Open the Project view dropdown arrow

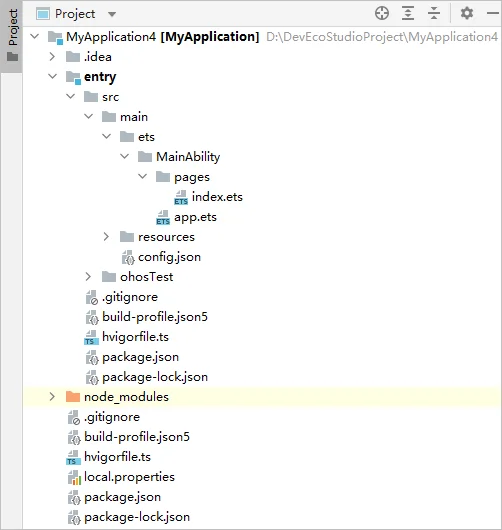tap(112, 14)
